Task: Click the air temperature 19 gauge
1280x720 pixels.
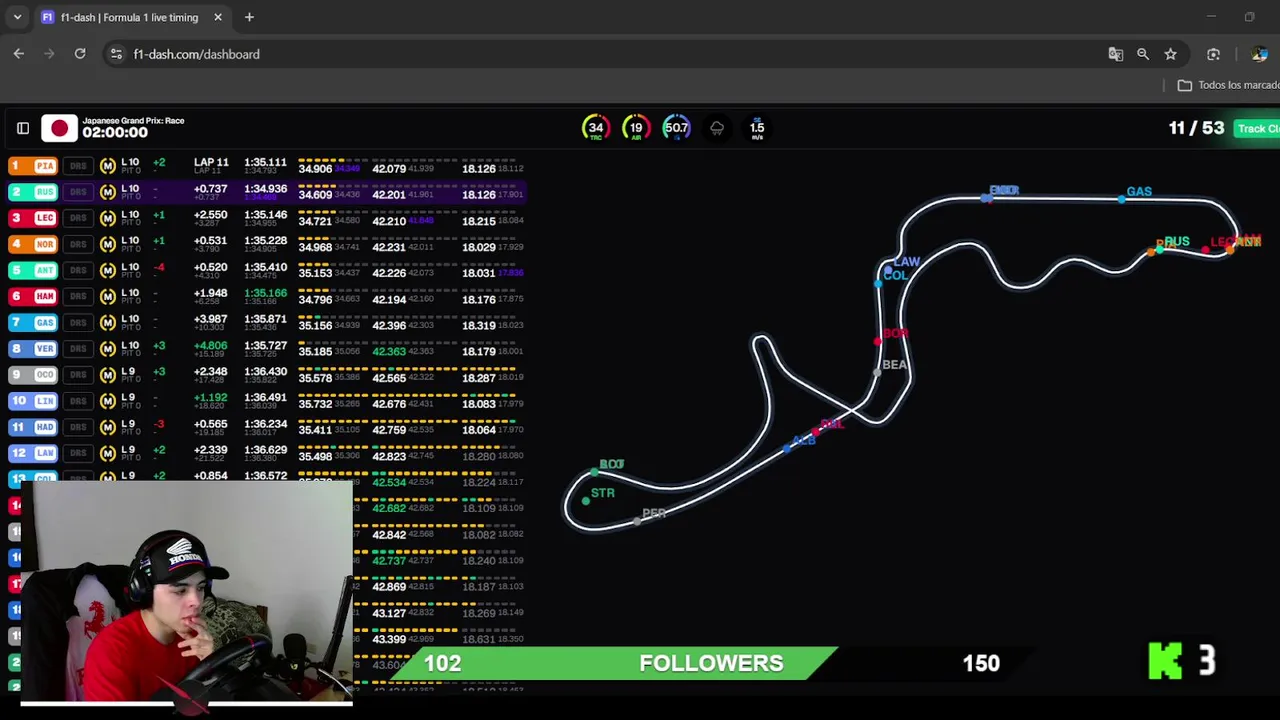Action: tap(636, 128)
